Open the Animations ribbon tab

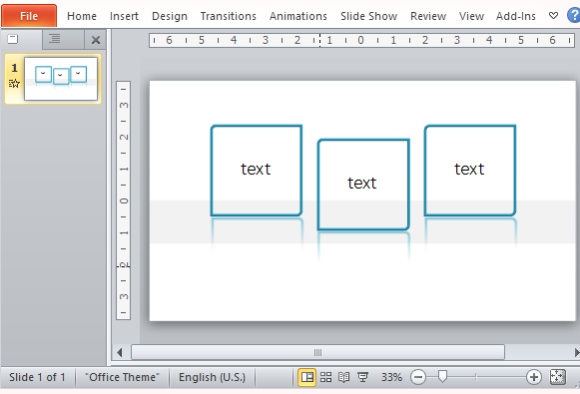[298, 16]
